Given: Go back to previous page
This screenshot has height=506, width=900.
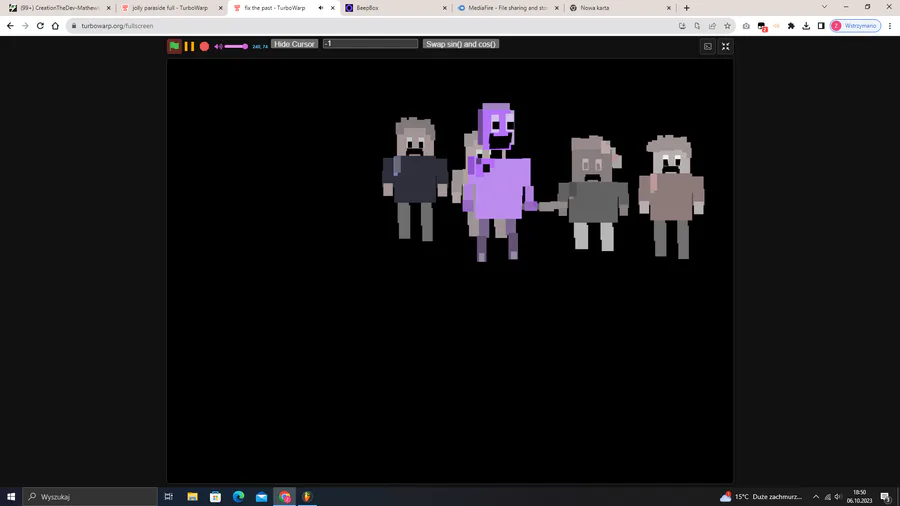Looking at the screenshot, I should pos(10,26).
